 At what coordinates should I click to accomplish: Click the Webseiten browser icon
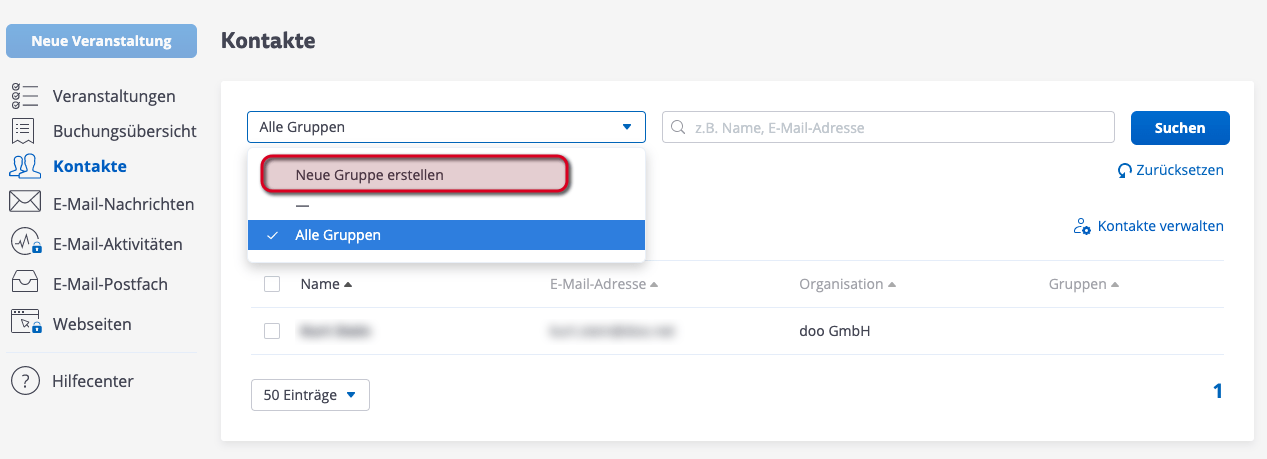click(x=25, y=322)
